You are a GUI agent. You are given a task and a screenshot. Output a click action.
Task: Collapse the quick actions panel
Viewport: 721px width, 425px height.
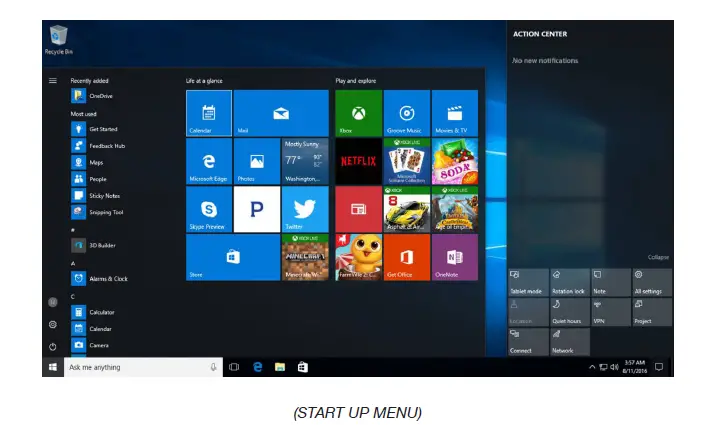pos(658,257)
